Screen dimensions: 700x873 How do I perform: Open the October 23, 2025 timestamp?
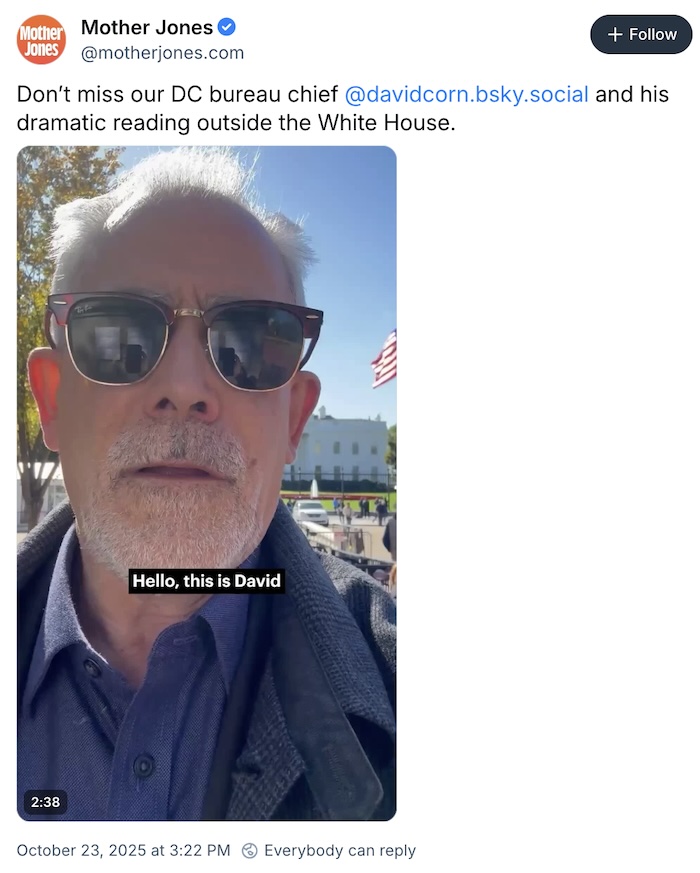(x=123, y=850)
